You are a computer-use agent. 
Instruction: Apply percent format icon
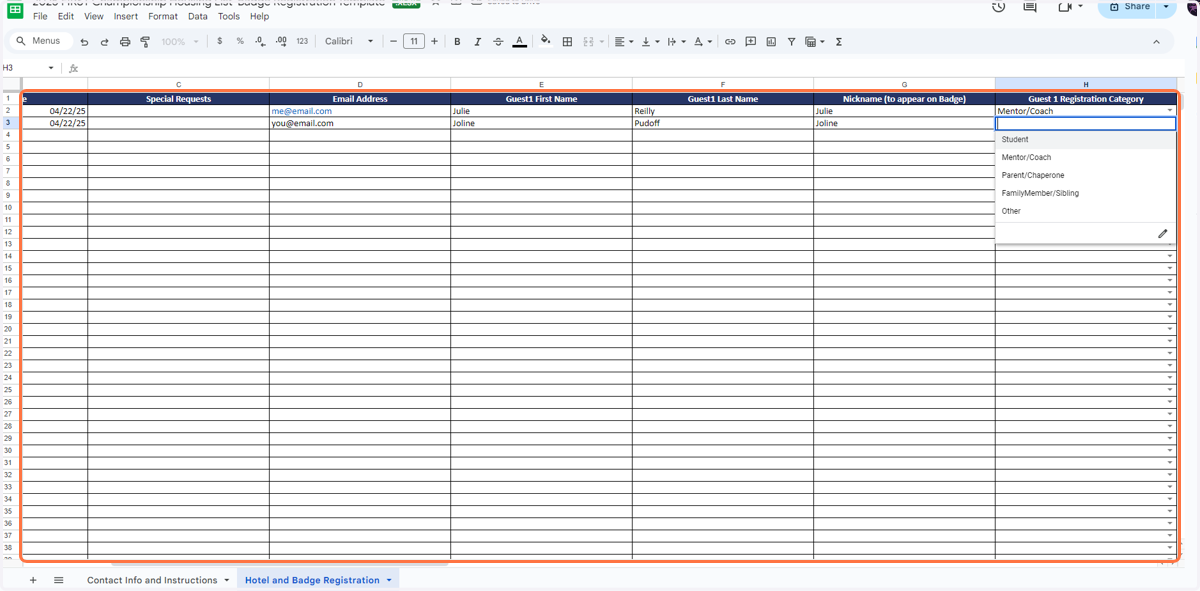[240, 42]
